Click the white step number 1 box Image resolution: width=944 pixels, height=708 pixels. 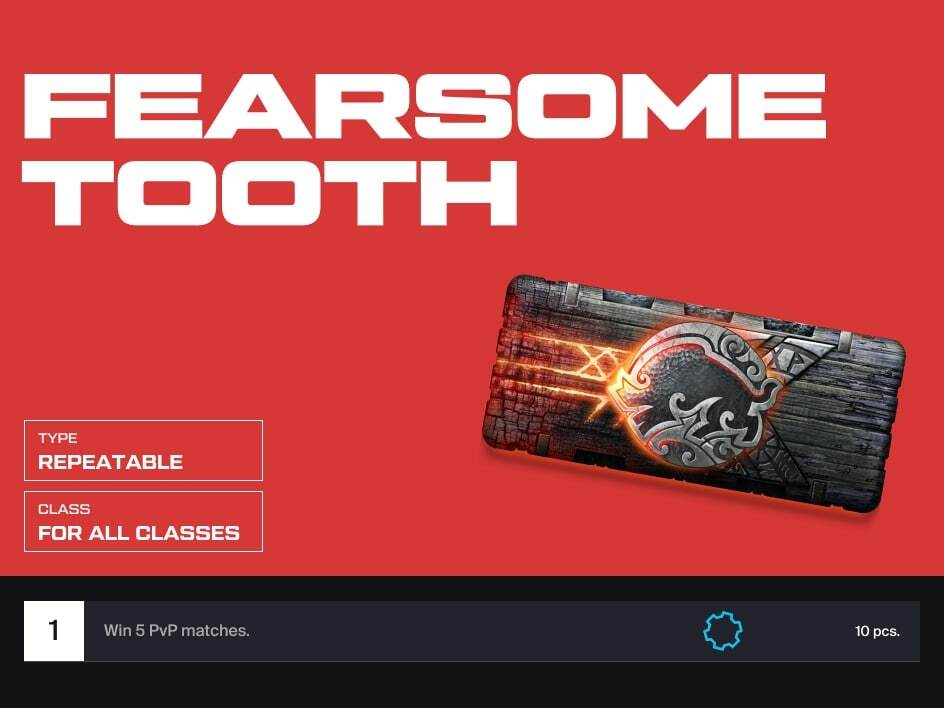coord(54,631)
